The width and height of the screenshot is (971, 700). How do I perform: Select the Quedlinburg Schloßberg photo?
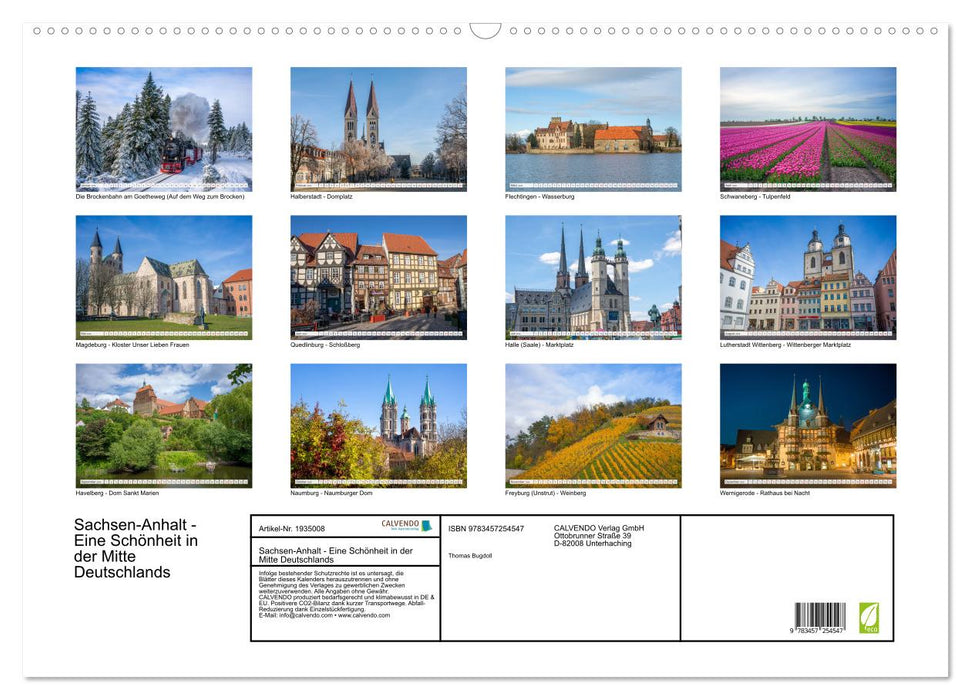(x=378, y=276)
